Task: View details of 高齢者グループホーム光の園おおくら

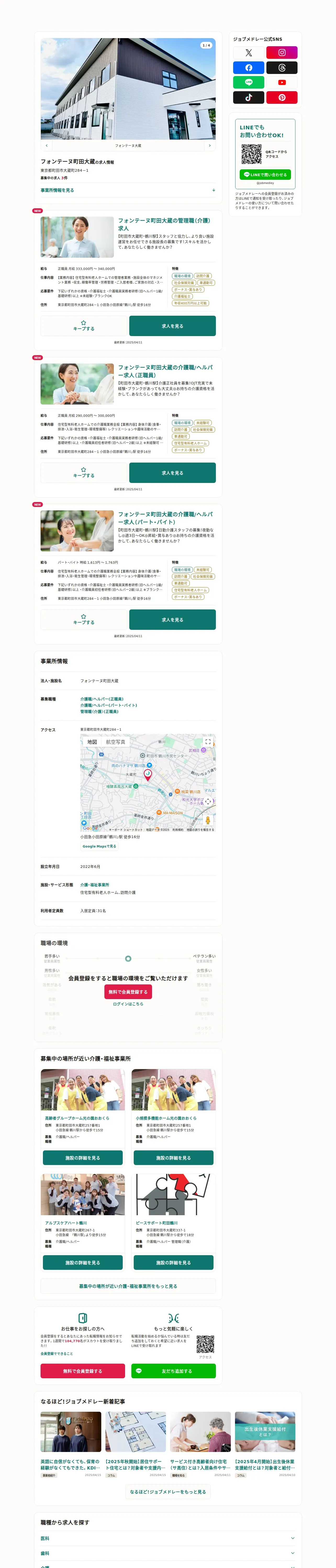Action: 83,1158
